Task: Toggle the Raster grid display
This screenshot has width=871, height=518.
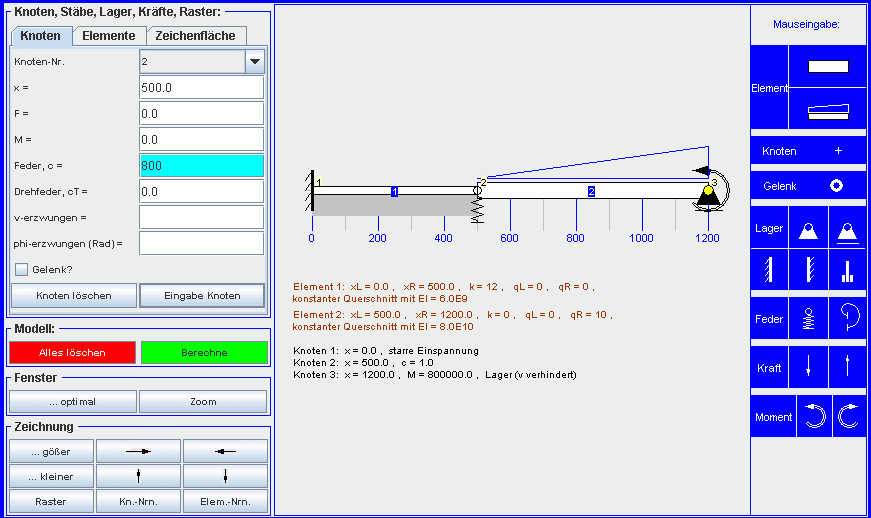Action: click(51, 501)
